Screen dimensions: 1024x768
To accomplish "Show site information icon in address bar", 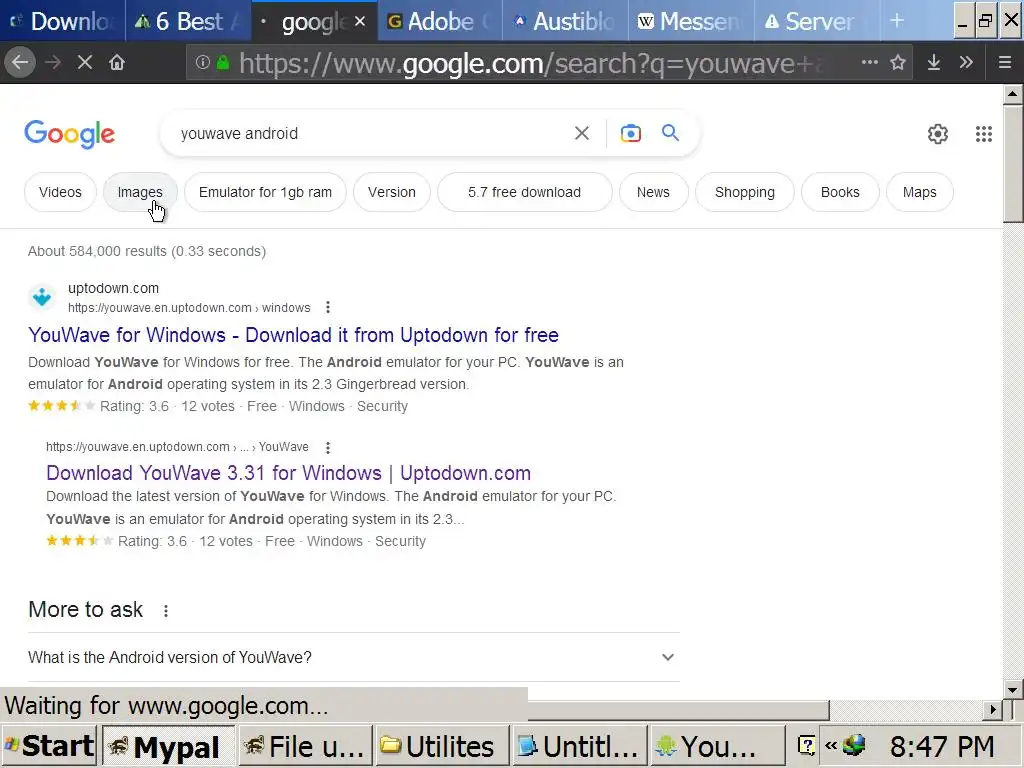I will tap(202, 63).
